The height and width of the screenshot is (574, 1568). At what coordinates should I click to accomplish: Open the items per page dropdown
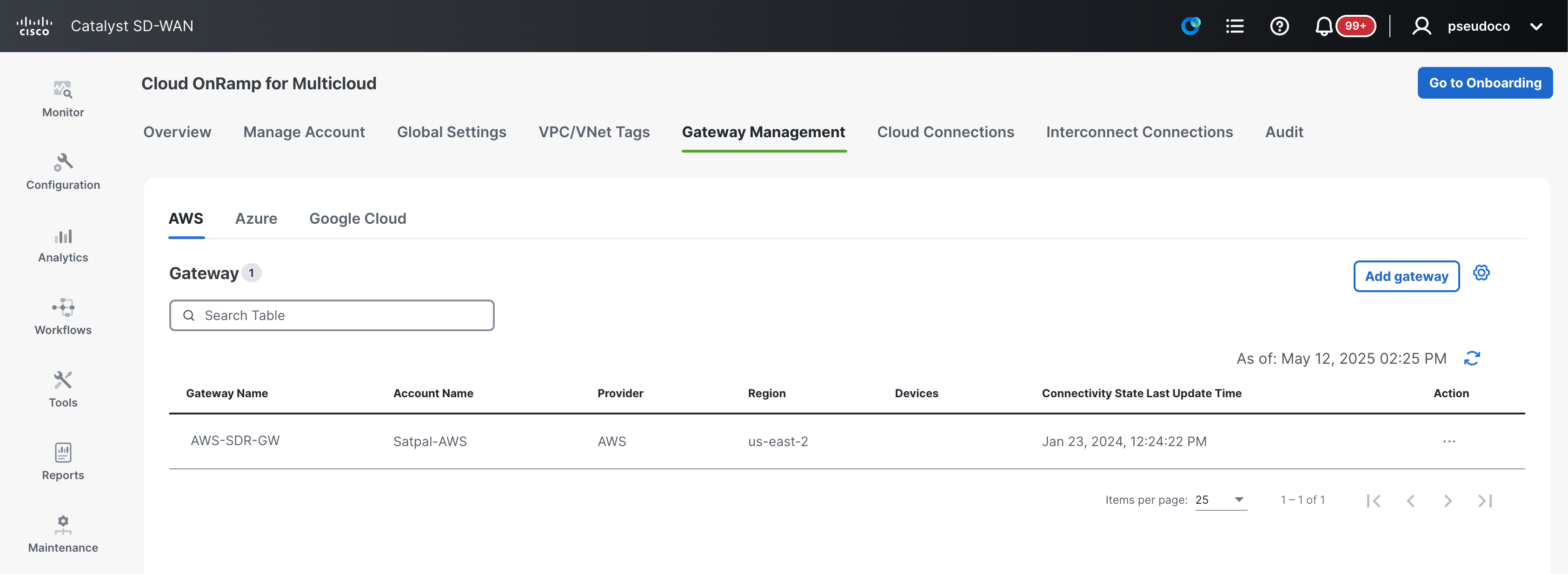1221,500
